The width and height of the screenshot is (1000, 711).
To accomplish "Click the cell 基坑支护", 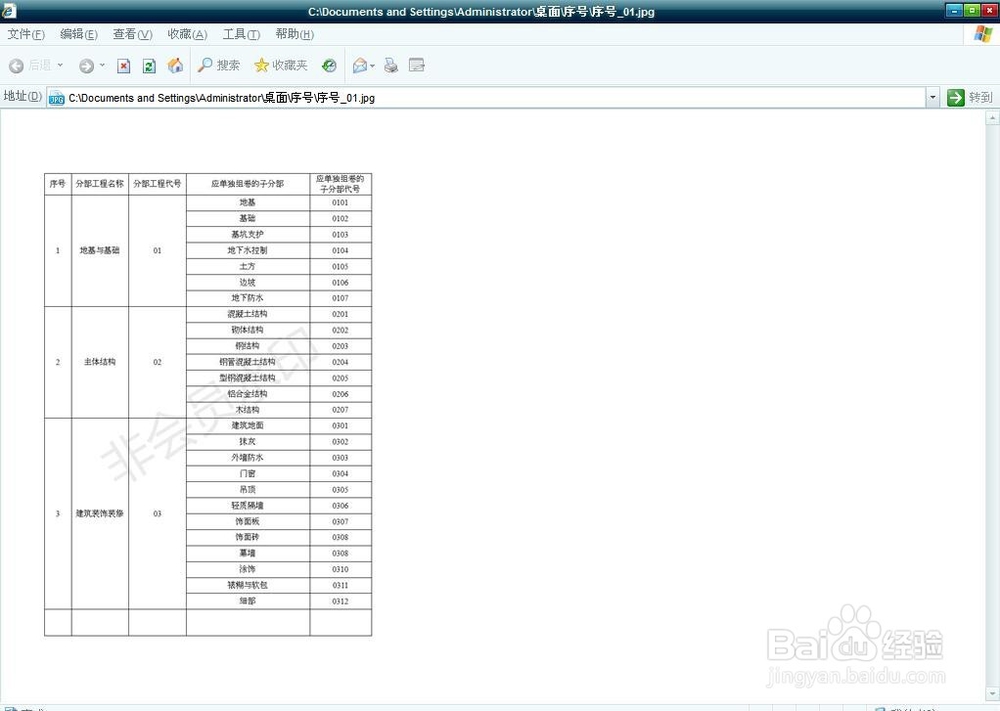I will 247,234.
